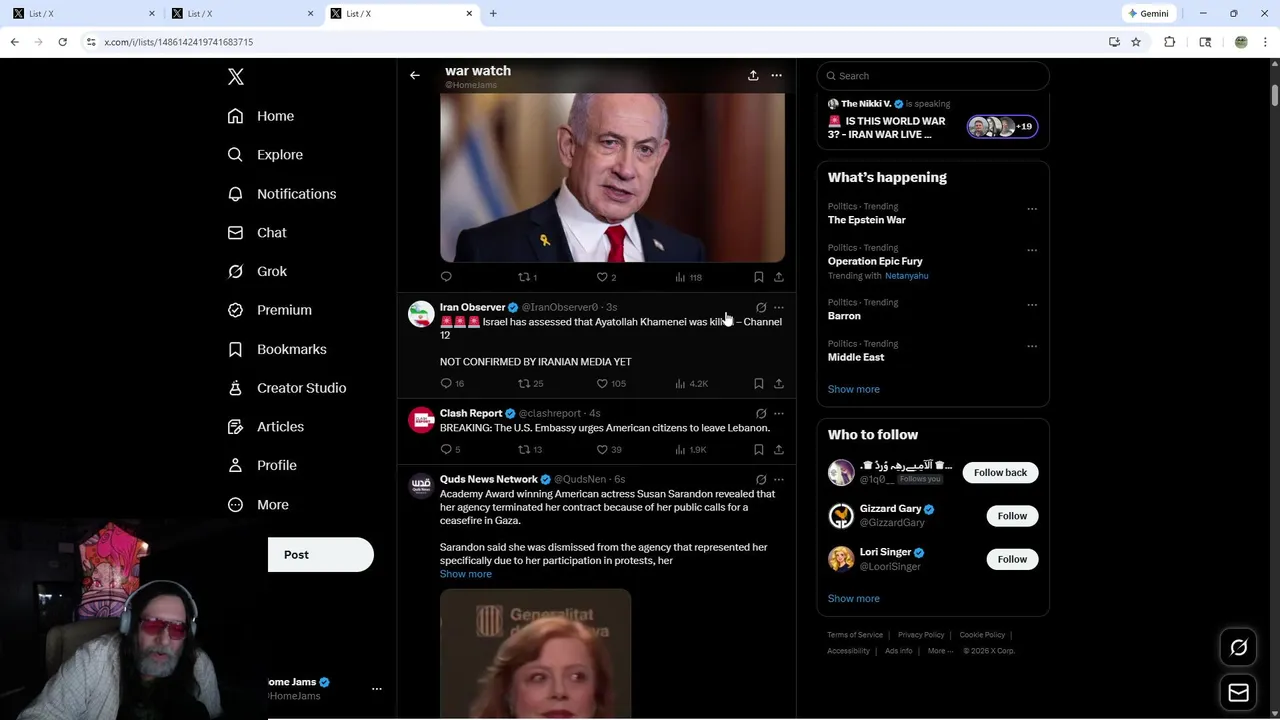Ask Grok about the Clash Report post
The image size is (1280, 720).
point(761,414)
